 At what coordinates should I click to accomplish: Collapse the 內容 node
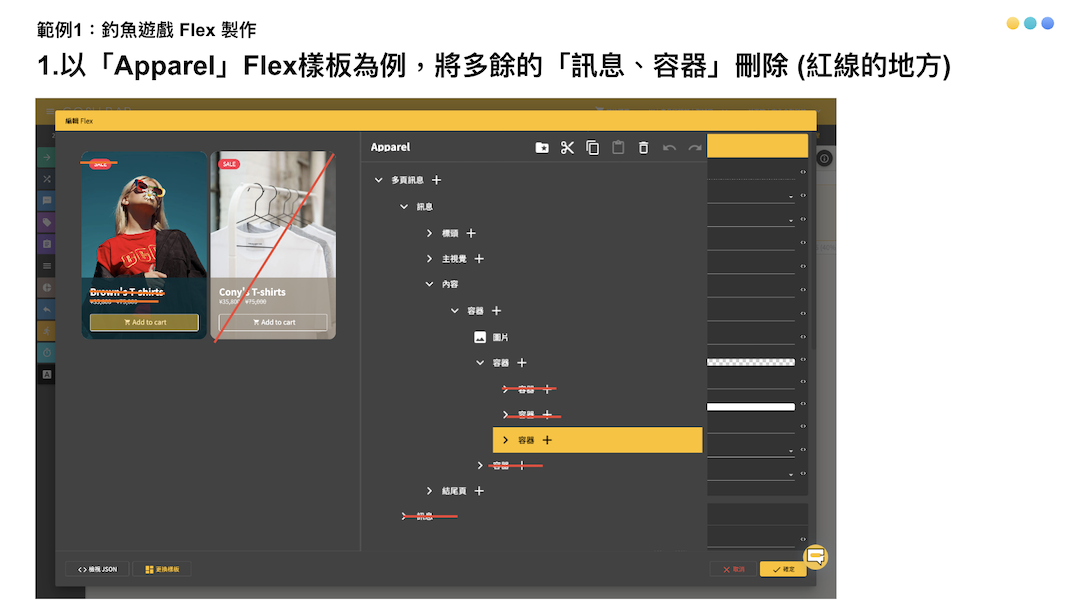pyautogui.click(x=429, y=284)
